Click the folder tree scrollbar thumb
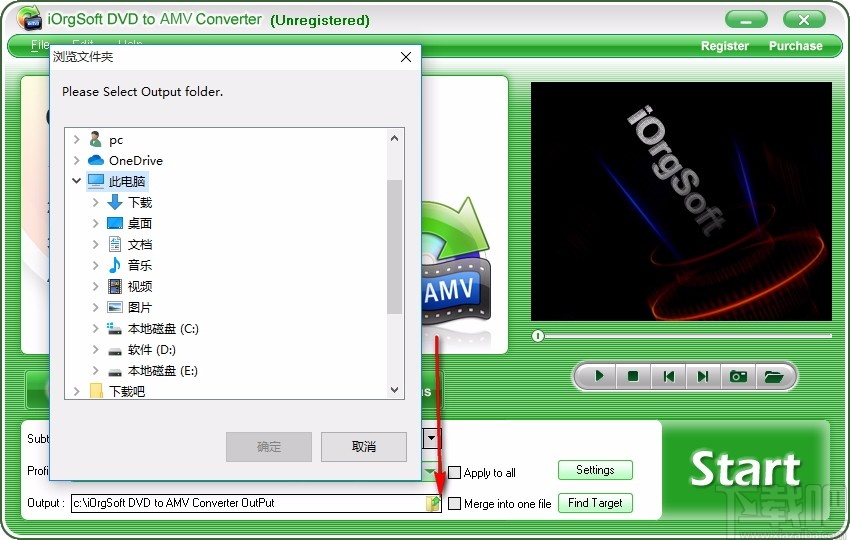Image resolution: width=850 pixels, height=540 pixels. (x=395, y=247)
